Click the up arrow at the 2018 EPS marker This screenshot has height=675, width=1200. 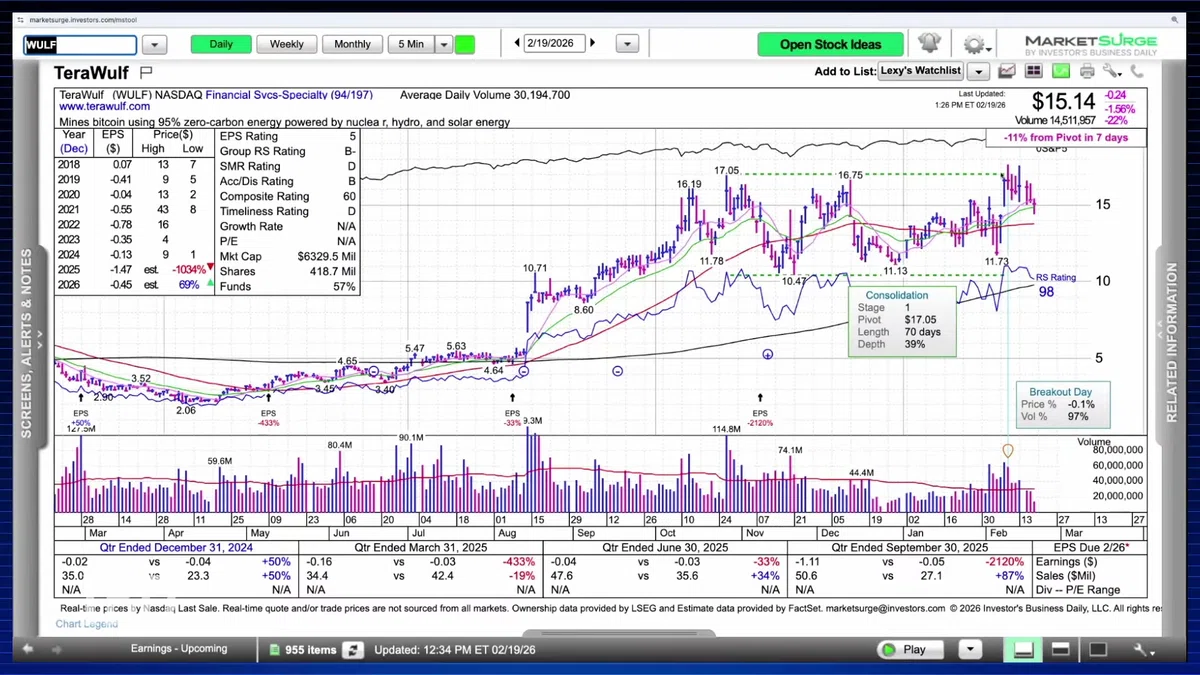(80, 397)
